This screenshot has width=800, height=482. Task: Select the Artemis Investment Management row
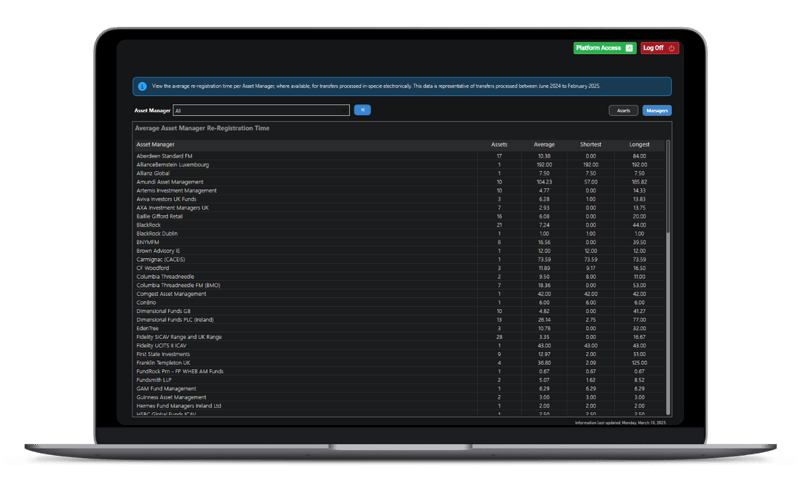click(400, 191)
